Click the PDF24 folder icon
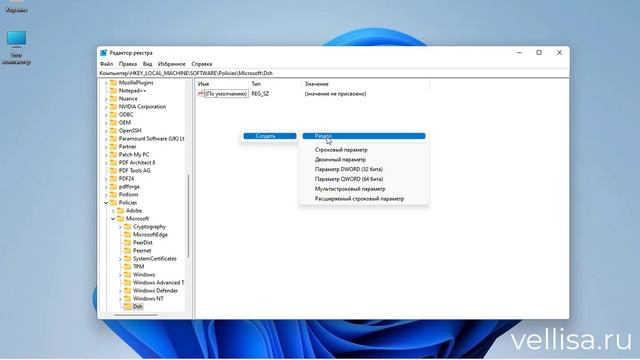 click(113, 179)
